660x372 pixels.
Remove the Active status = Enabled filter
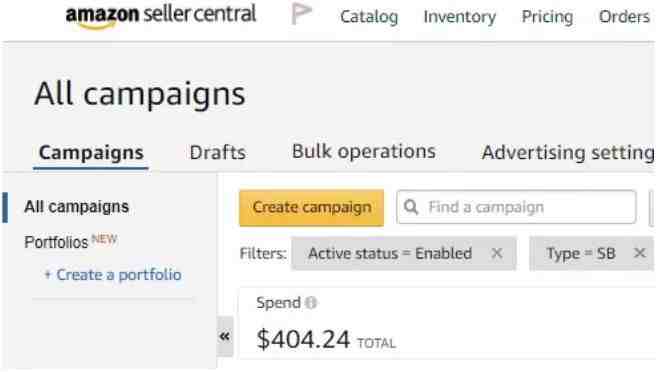point(497,253)
